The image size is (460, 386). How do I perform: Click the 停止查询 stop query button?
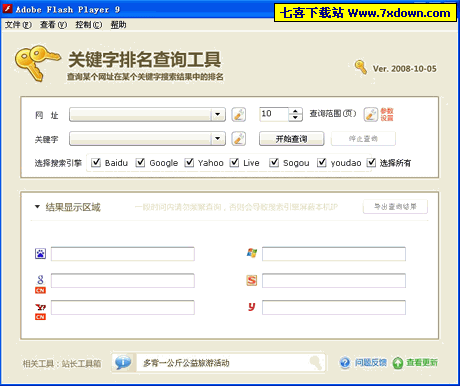coord(363,139)
